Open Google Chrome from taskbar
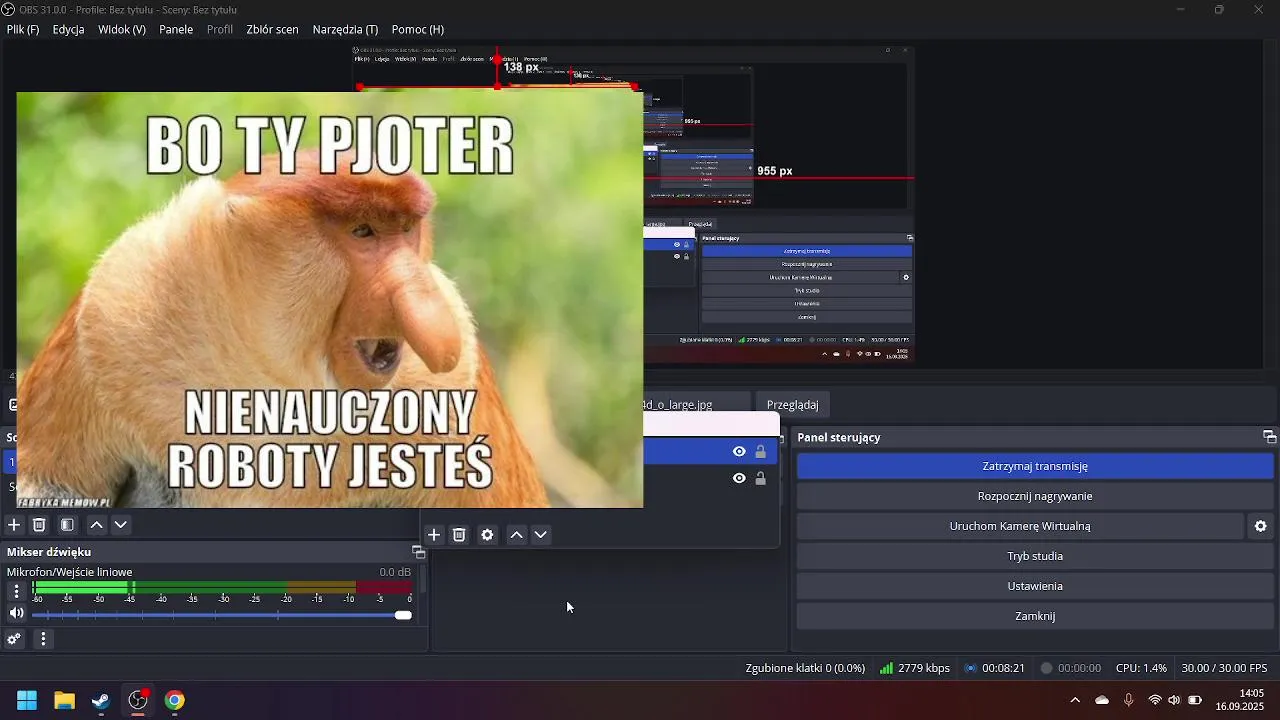This screenshot has height=720, width=1280. point(175,701)
